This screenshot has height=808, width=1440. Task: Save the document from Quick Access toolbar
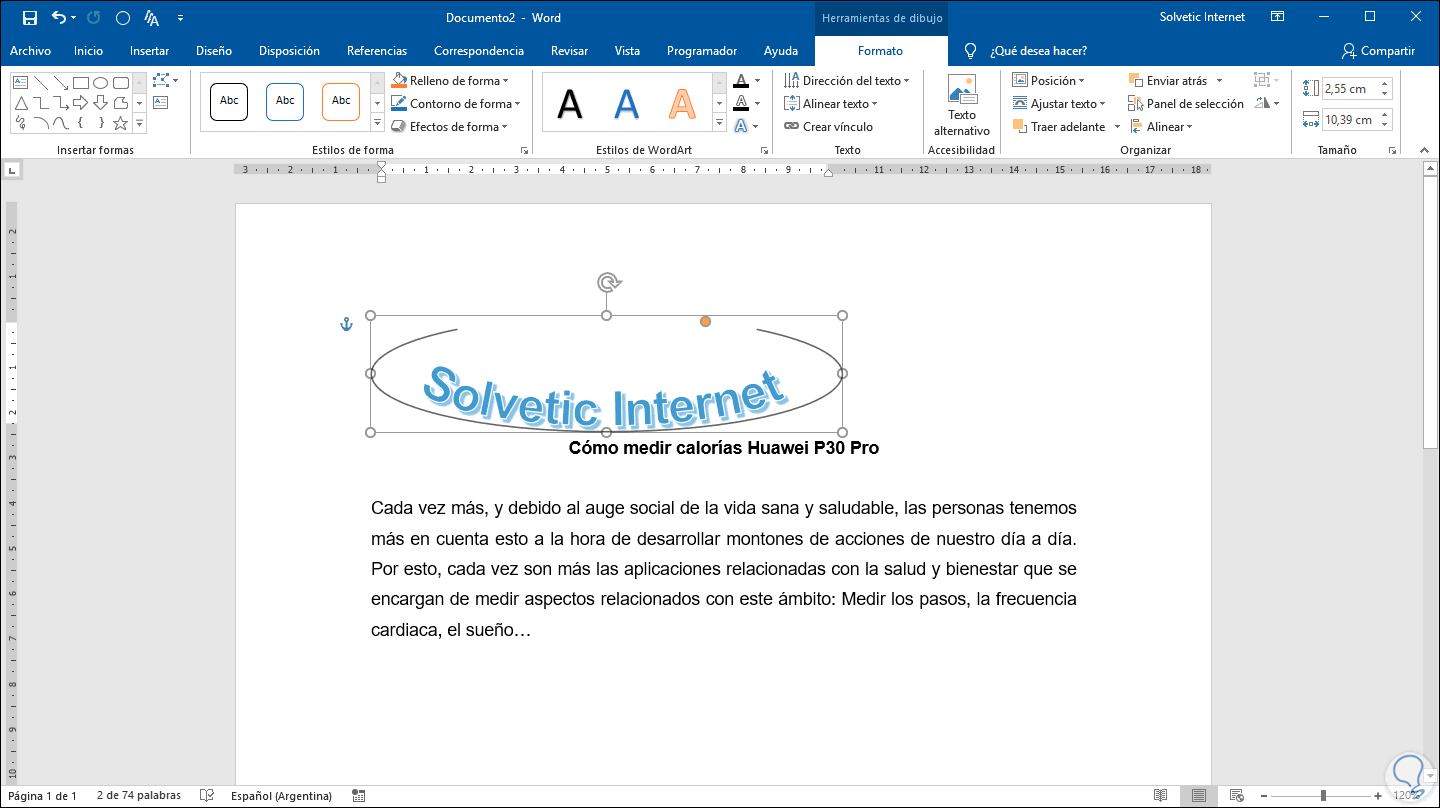click(x=29, y=18)
